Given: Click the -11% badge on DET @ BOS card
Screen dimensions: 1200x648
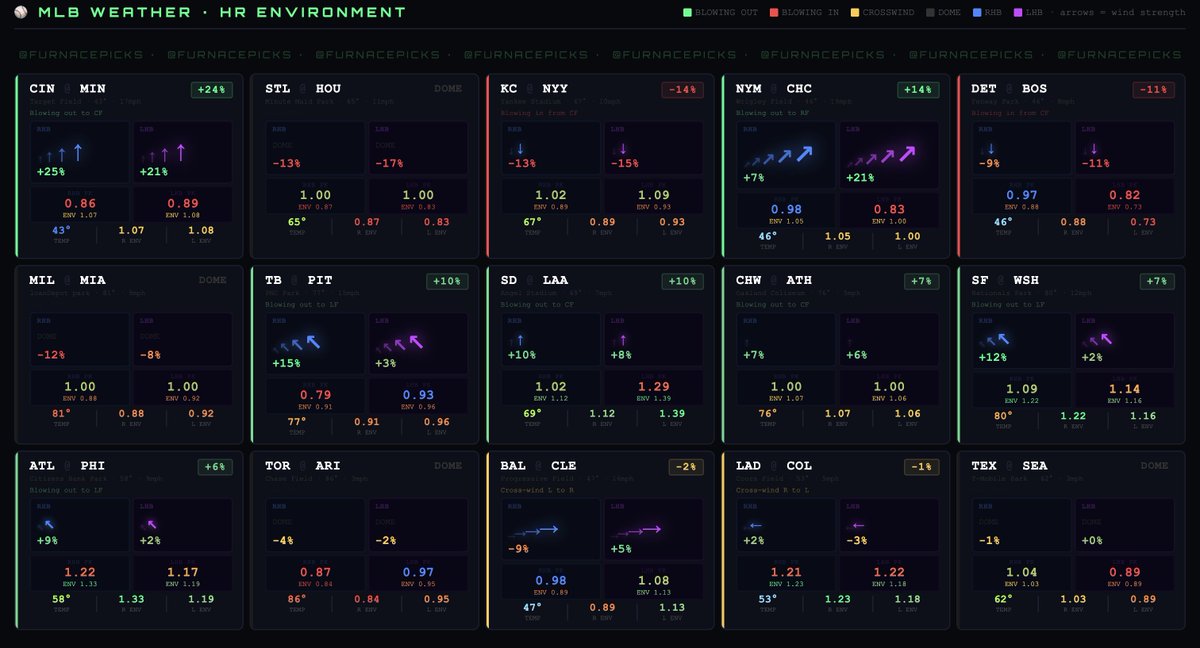Looking at the screenshot, I should click(x=1153, y=89).
